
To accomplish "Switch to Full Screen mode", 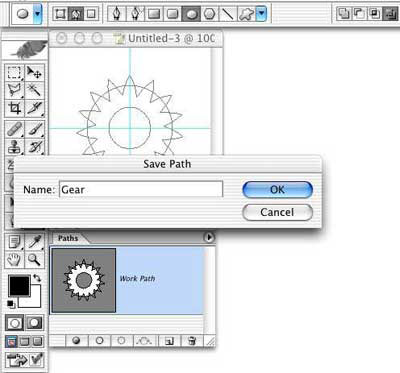I will click(x=38, y=341).
